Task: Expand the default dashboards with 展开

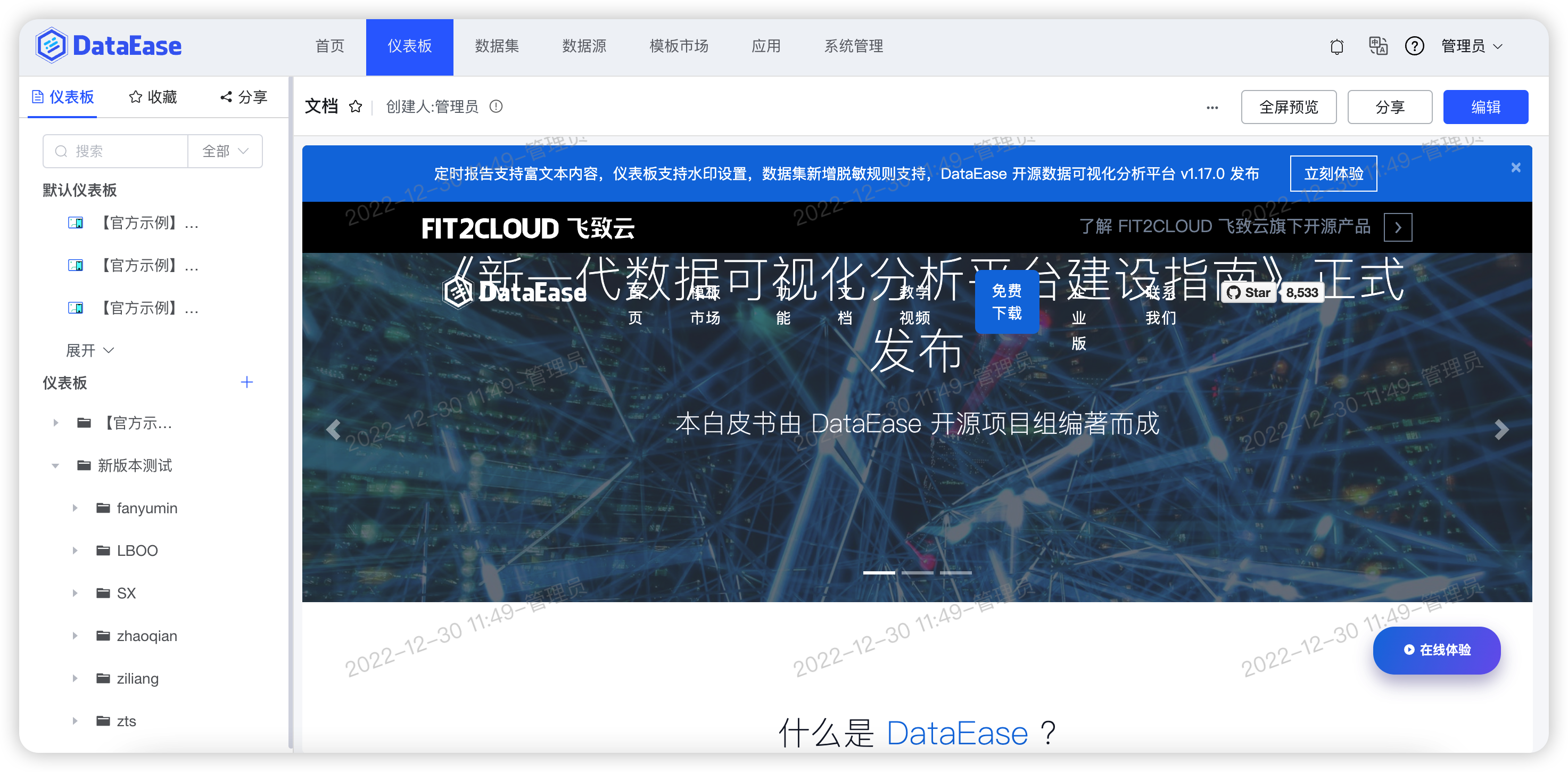Action: point(89,351)
